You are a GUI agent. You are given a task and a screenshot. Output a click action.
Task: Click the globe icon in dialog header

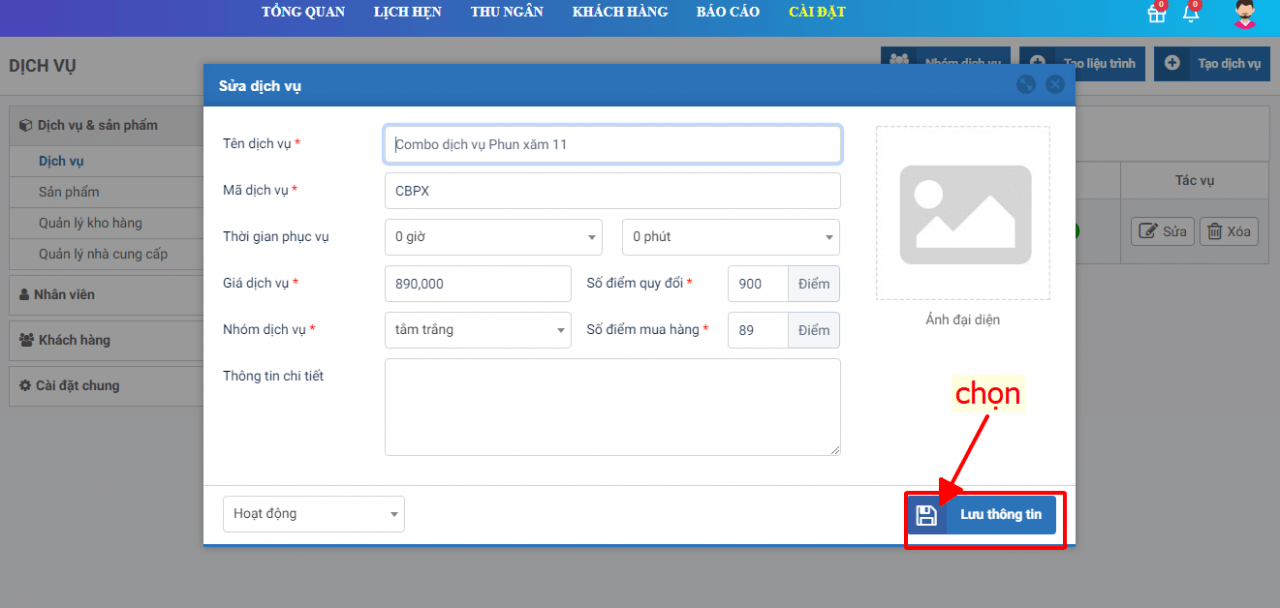click(x=1025, y=85)
